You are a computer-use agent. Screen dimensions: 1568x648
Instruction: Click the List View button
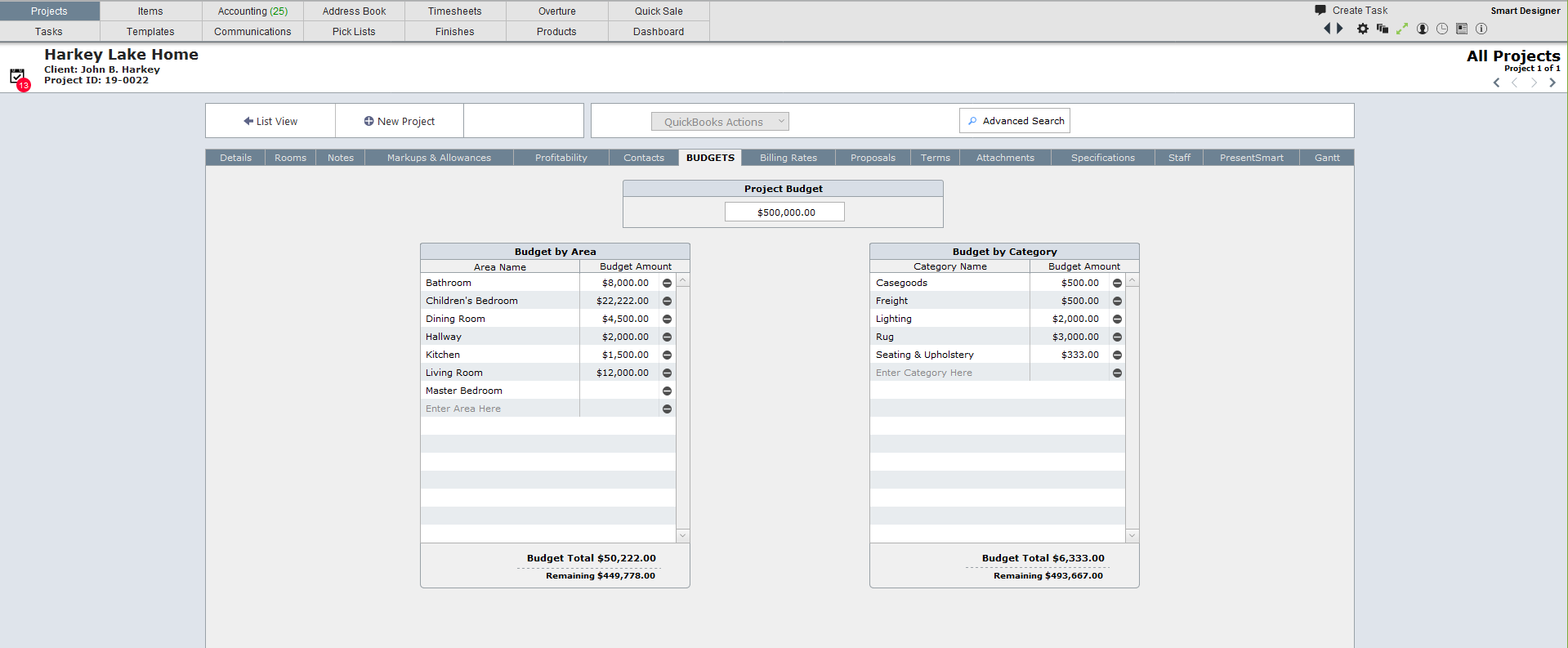pos(270,121)
